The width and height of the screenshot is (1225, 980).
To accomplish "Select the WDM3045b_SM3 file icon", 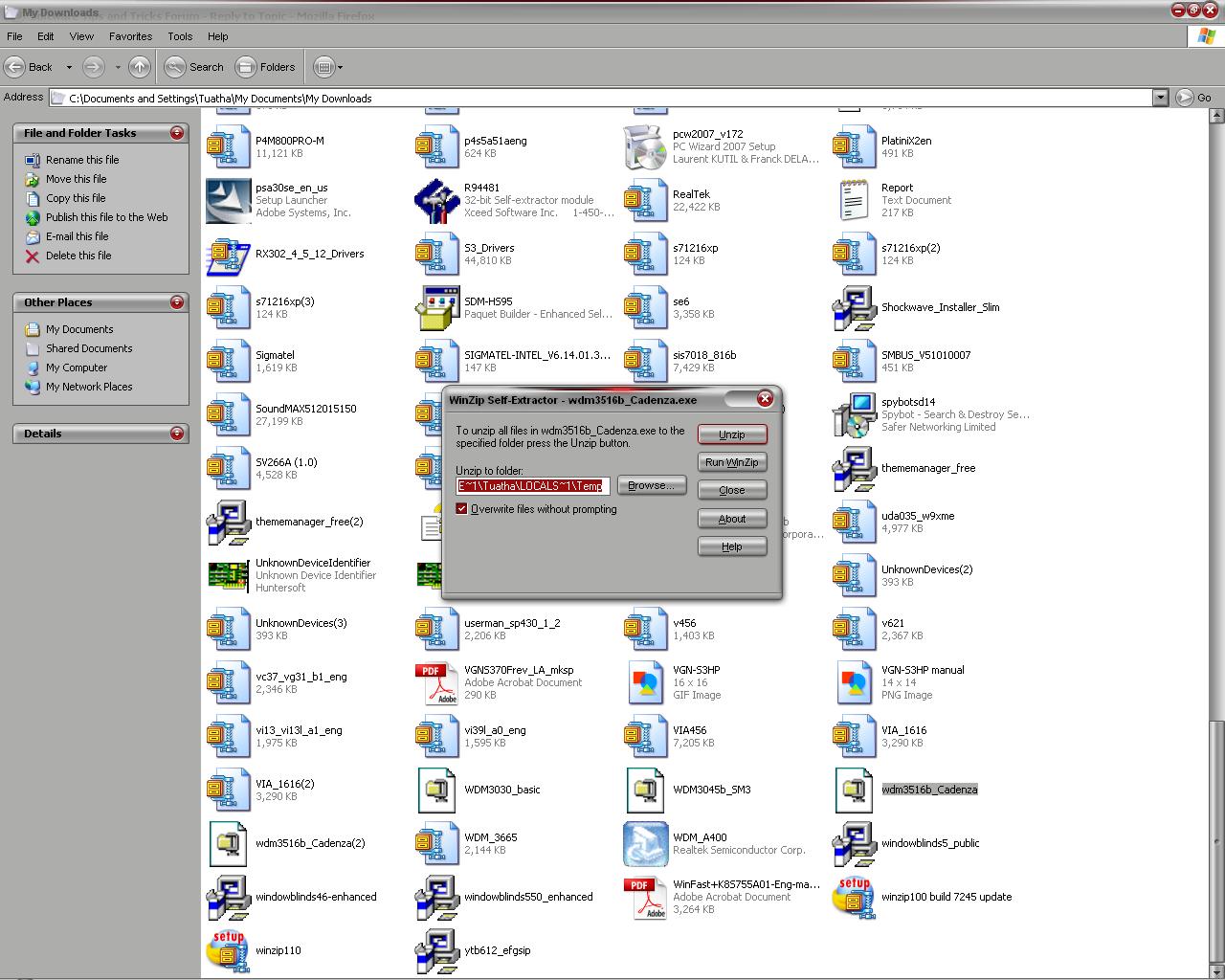I will 646,790.
